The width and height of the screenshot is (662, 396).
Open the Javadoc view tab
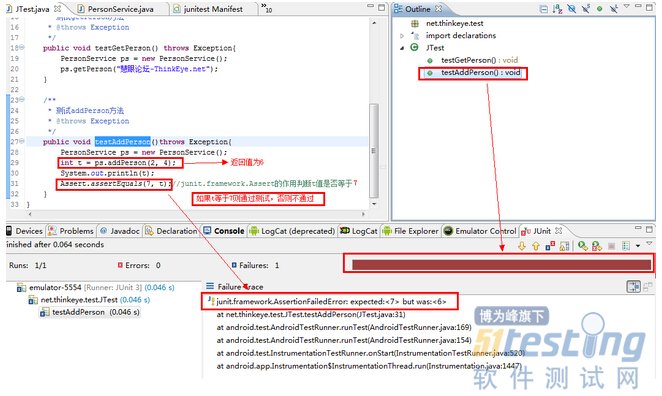(x=120, y=231)
